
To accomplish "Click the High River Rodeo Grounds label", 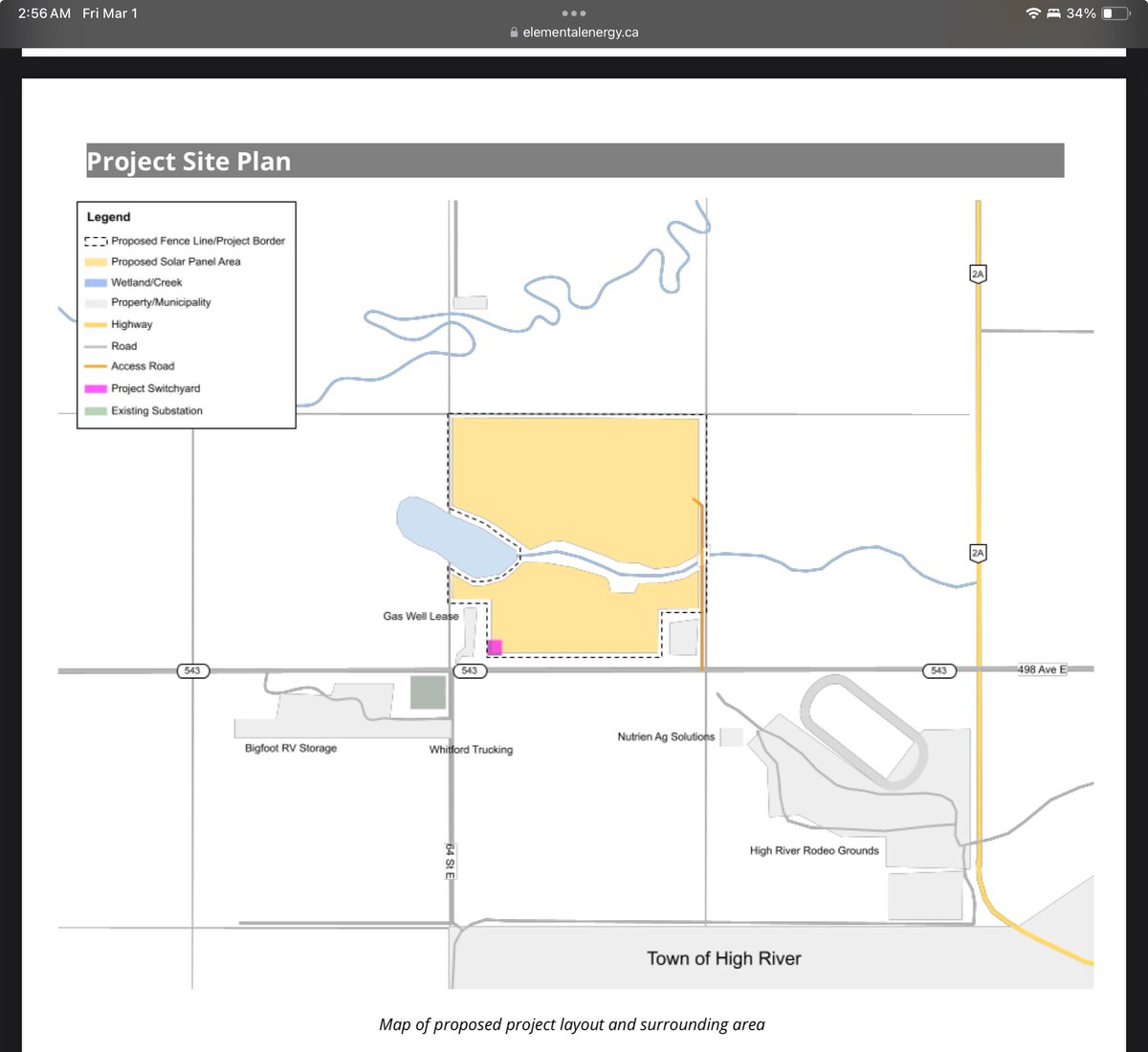I will coord(814,850).
